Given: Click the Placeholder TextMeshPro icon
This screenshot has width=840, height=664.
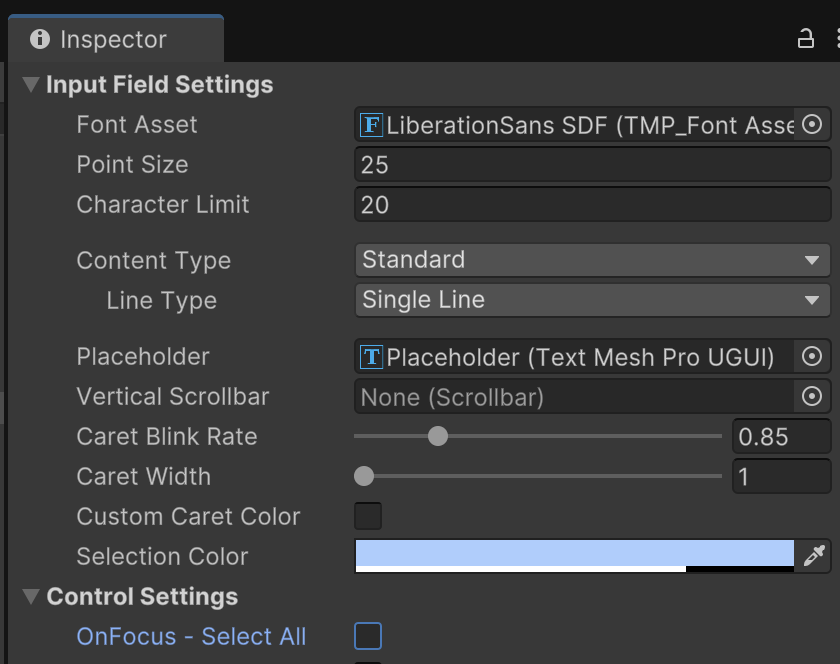Looking at the screenshot, I should tap(372, 357).
